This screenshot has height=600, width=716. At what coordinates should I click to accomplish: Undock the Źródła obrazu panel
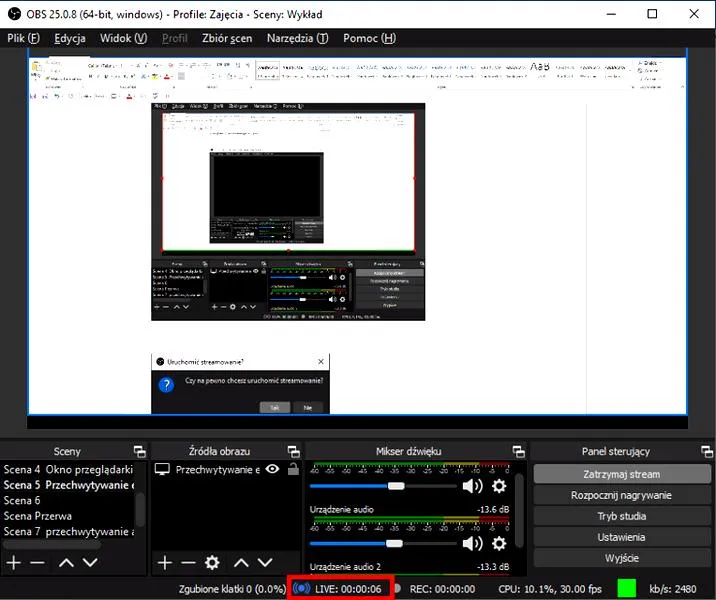[x=294, y=452]
